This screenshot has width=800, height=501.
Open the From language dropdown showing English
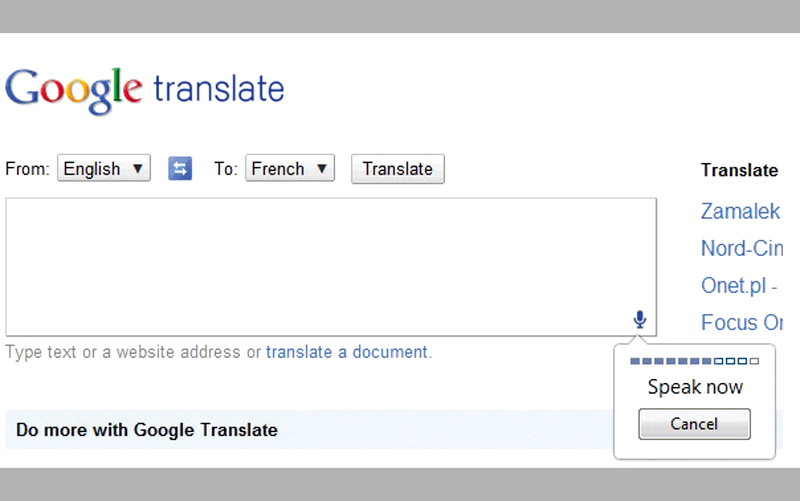coord(104,169)
